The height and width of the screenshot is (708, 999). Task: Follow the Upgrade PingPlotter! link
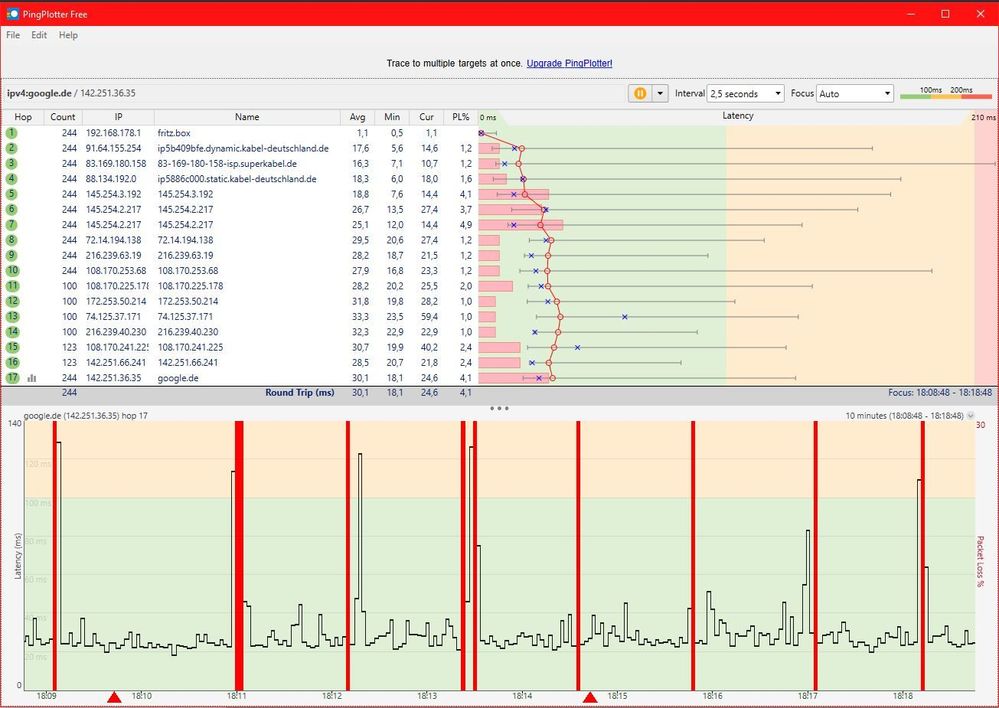point(569,63)
